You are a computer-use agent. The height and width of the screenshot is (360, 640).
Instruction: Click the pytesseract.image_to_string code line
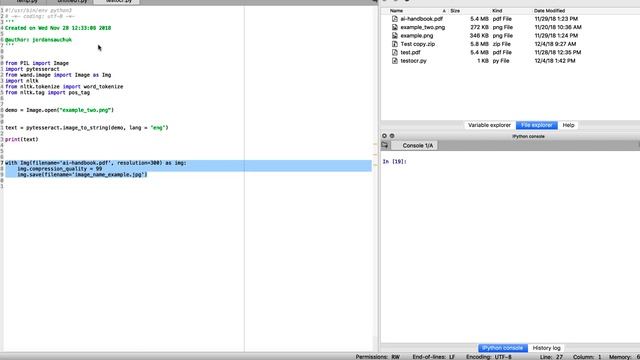[87, 128]
